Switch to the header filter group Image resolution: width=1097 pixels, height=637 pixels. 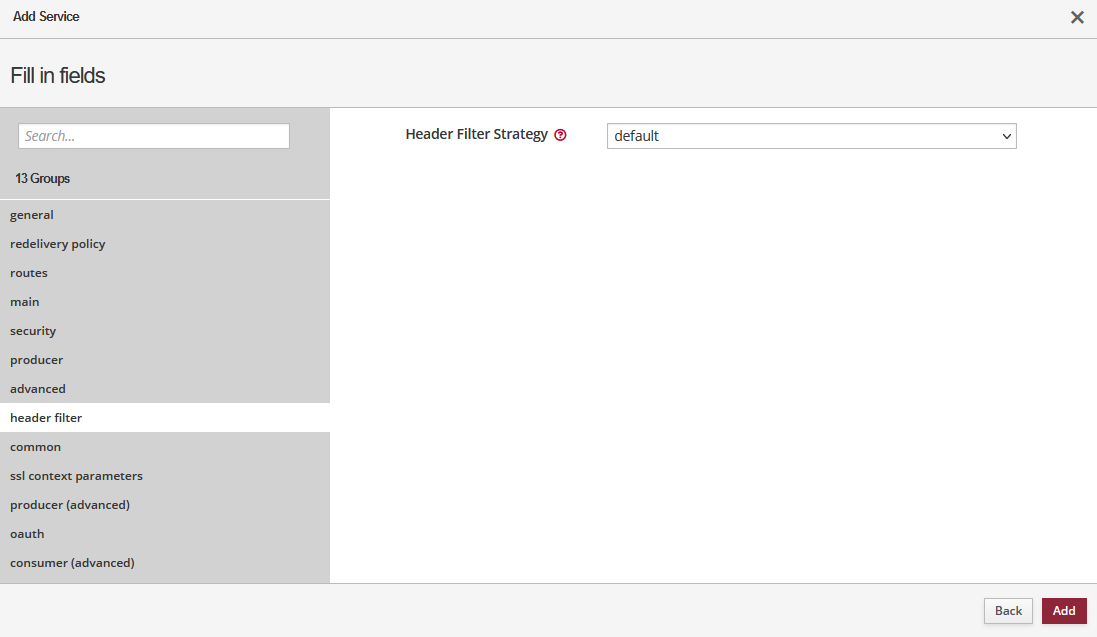click(45, 417)
